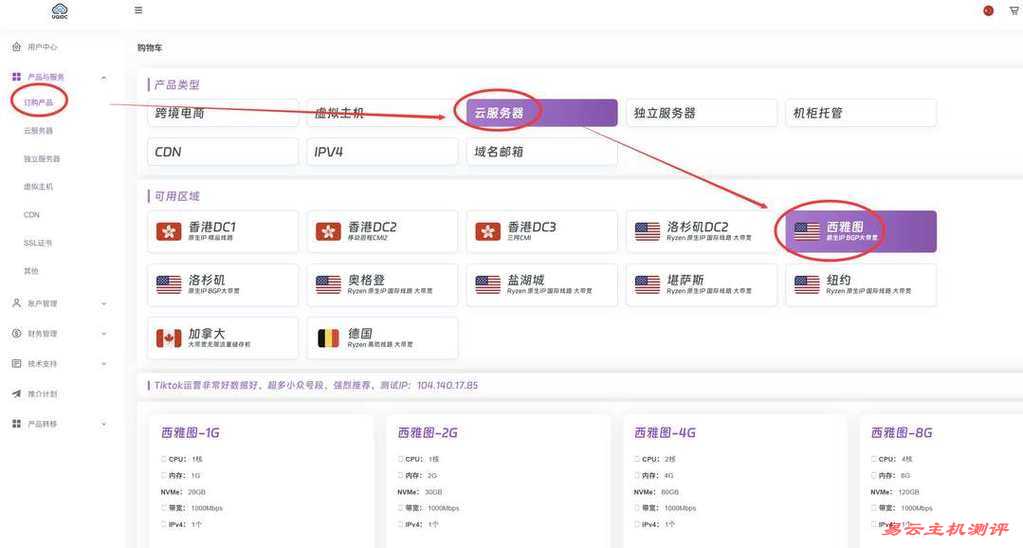Open CDN in the sidebar submenu
Viewport: 1023px width, 548px height.
(x=31, y=215)
